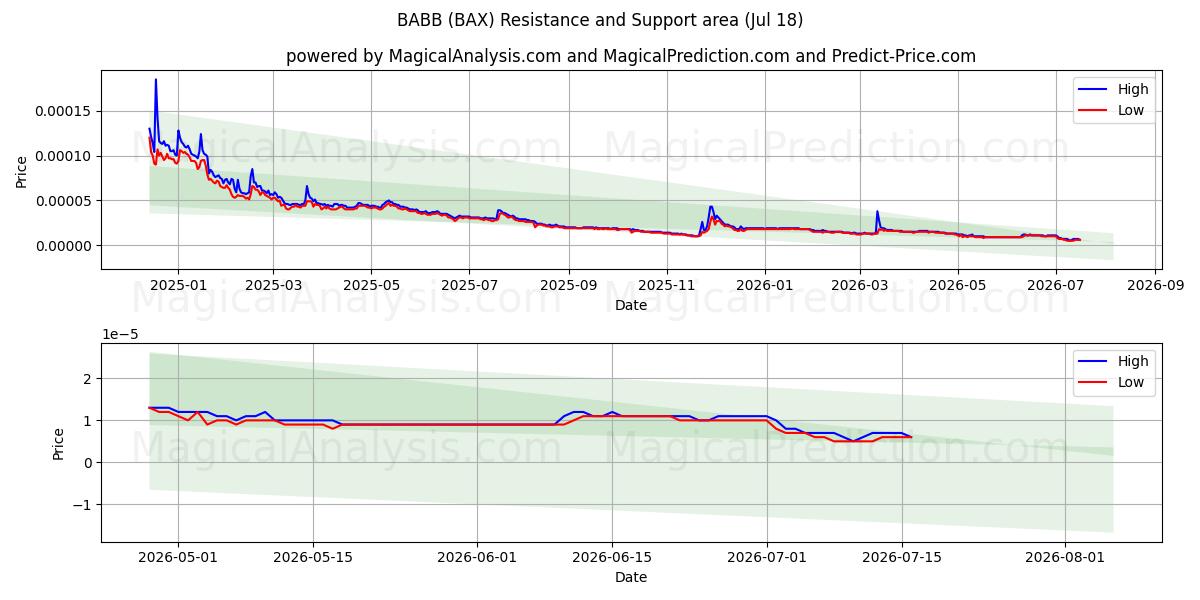Screen dimensions: 1200x600
Task: Click the '2026-06-15' date tick label
Action: coord(612,557)
